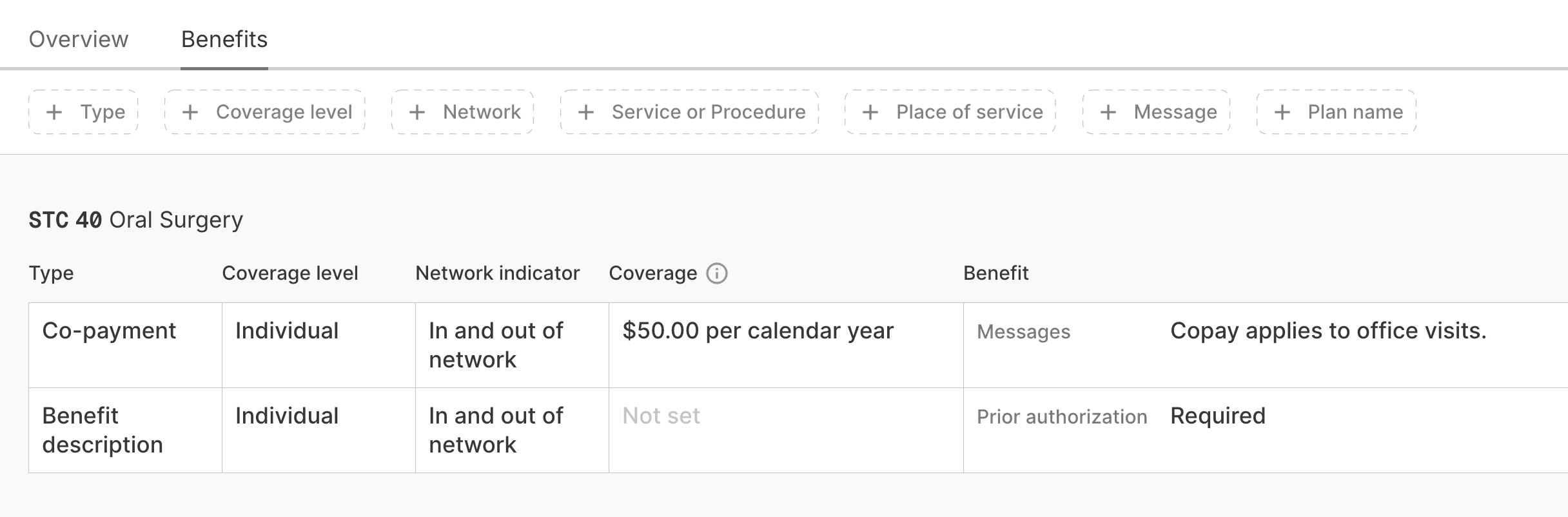Click the plus icon on Place of service filter
The width and height of the screenshot is (1568, 517).
[x=871, y=112]
